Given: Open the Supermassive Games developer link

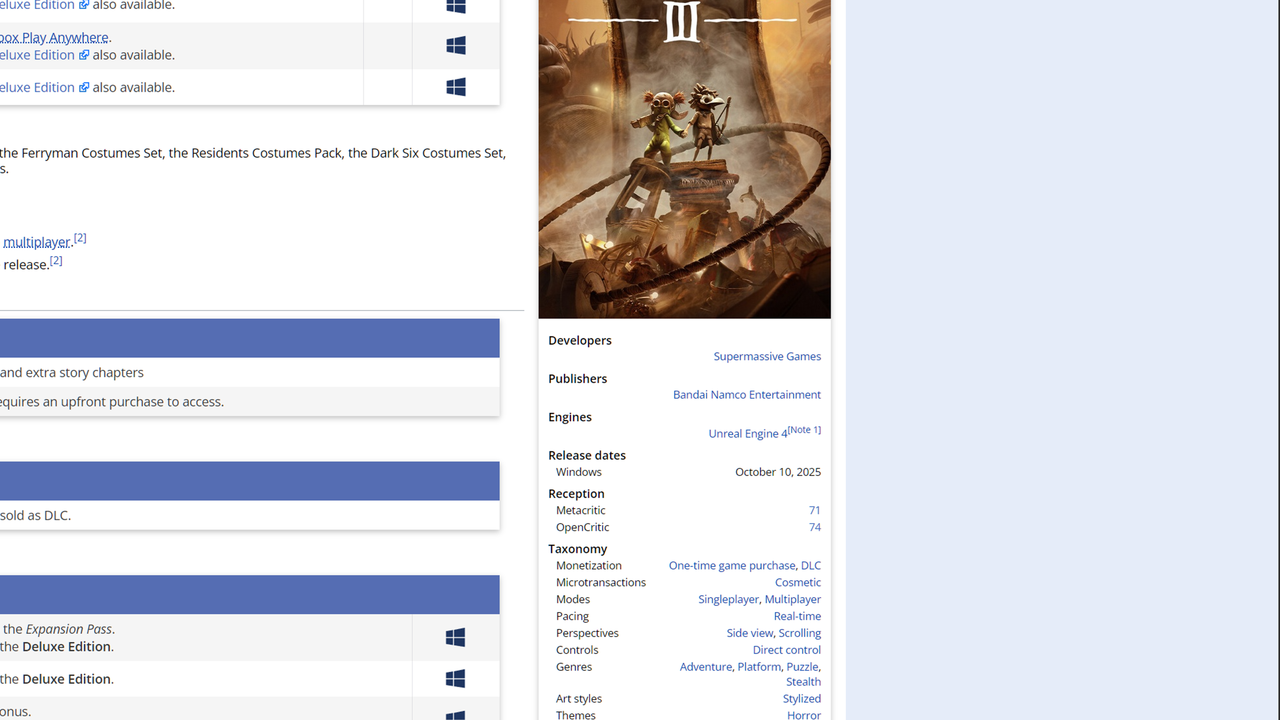Looking at the screenshot, I should 767,357.
